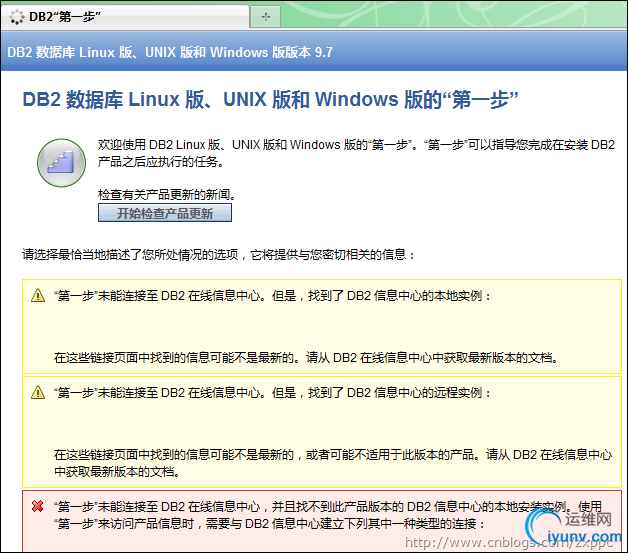
Task: Click the text 检查有关产品更新的新闻
Action: [x=167, y=195]
